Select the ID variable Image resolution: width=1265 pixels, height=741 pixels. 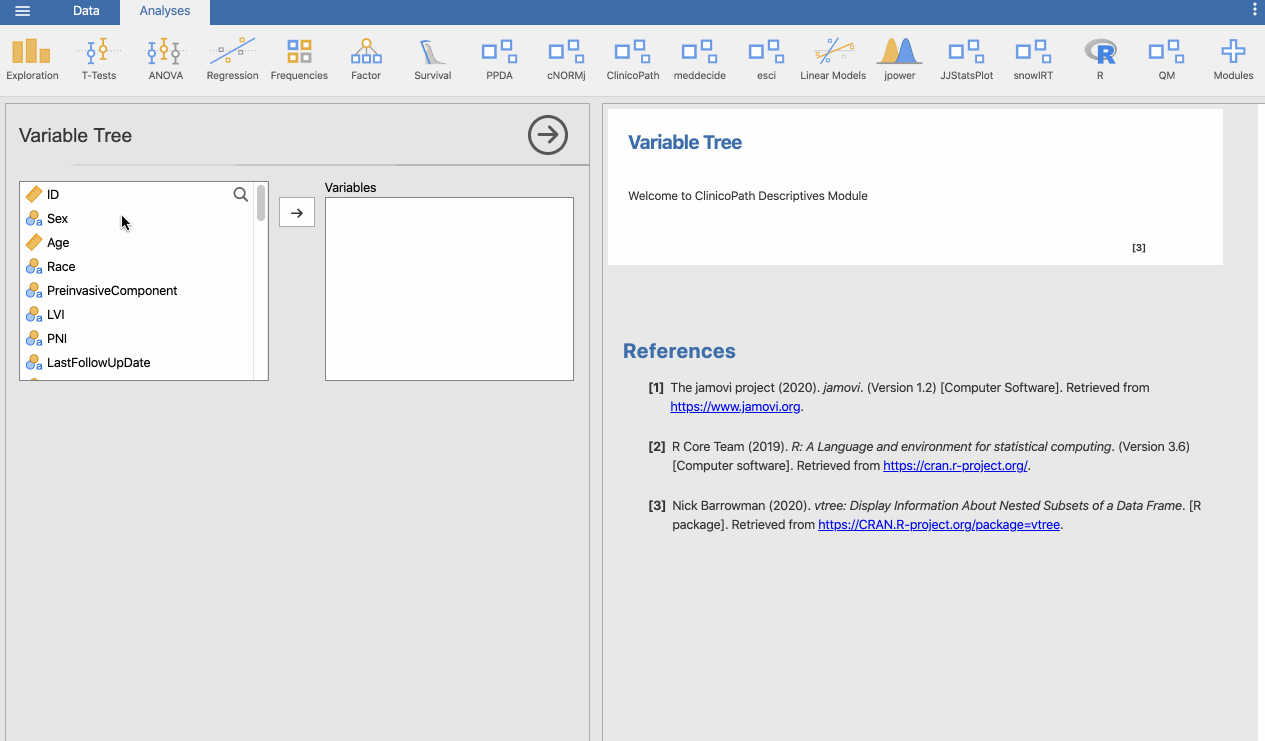[137, 194]
